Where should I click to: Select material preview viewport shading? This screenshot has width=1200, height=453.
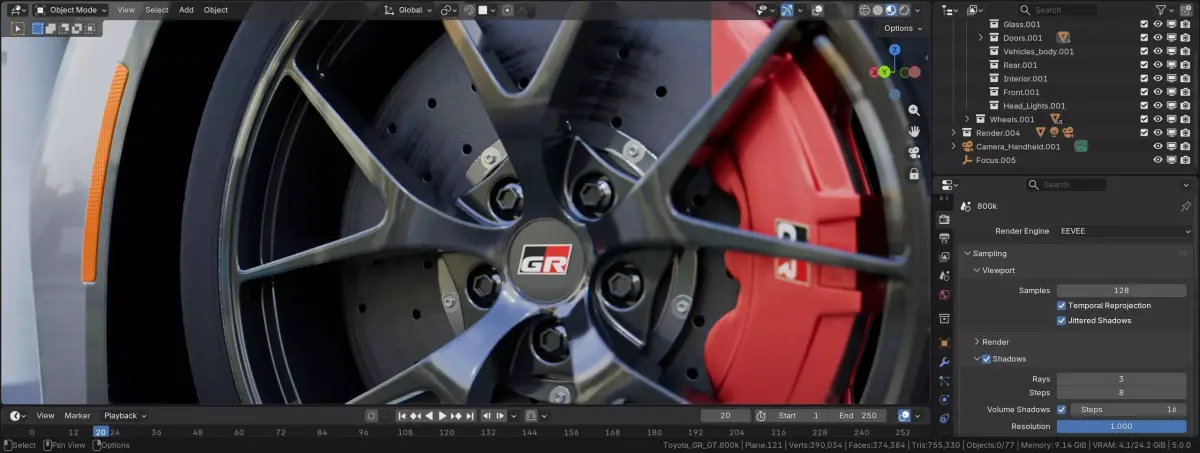pos(891,10)
